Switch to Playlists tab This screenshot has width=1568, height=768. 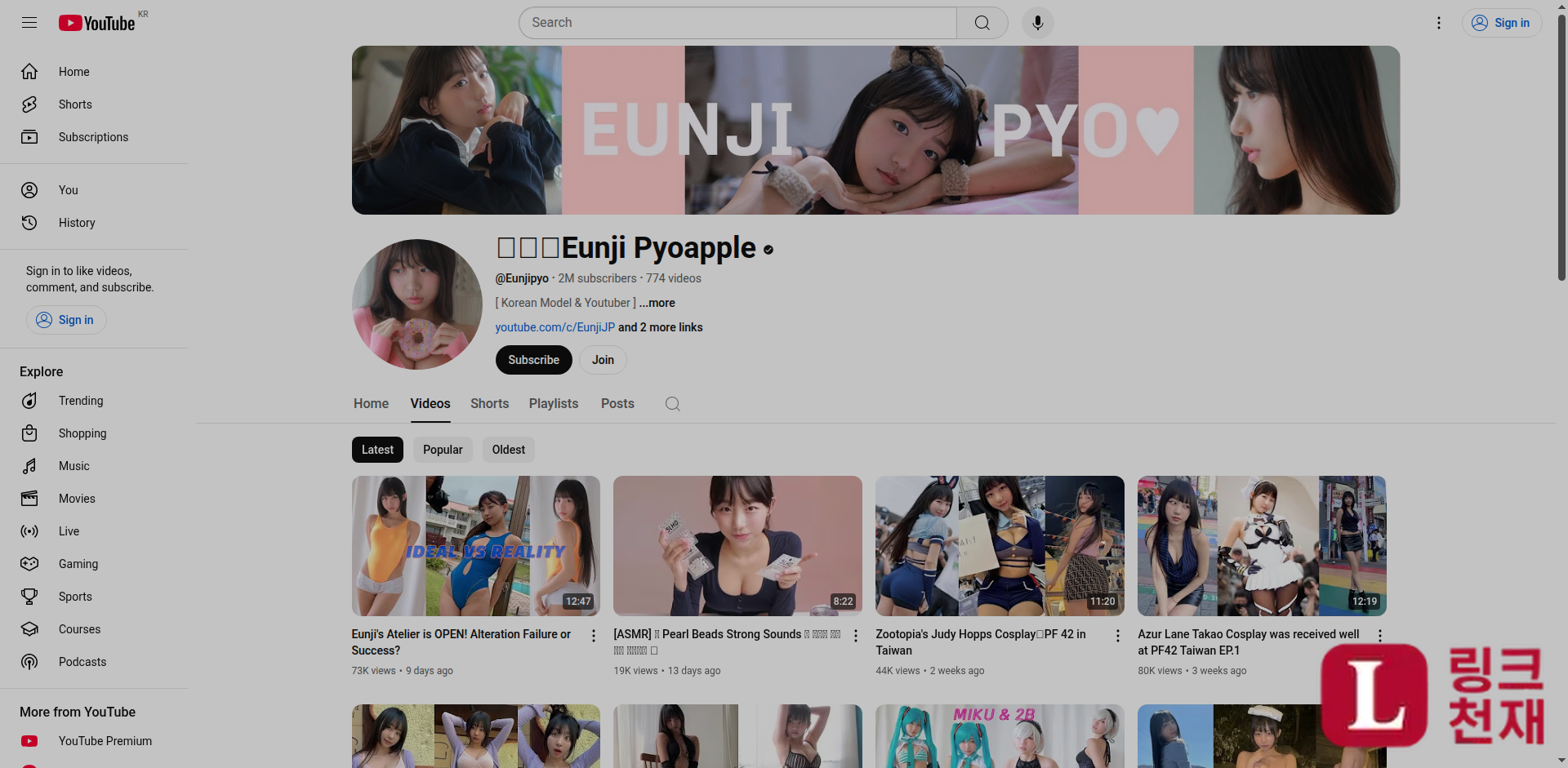(x=554, y=404)
